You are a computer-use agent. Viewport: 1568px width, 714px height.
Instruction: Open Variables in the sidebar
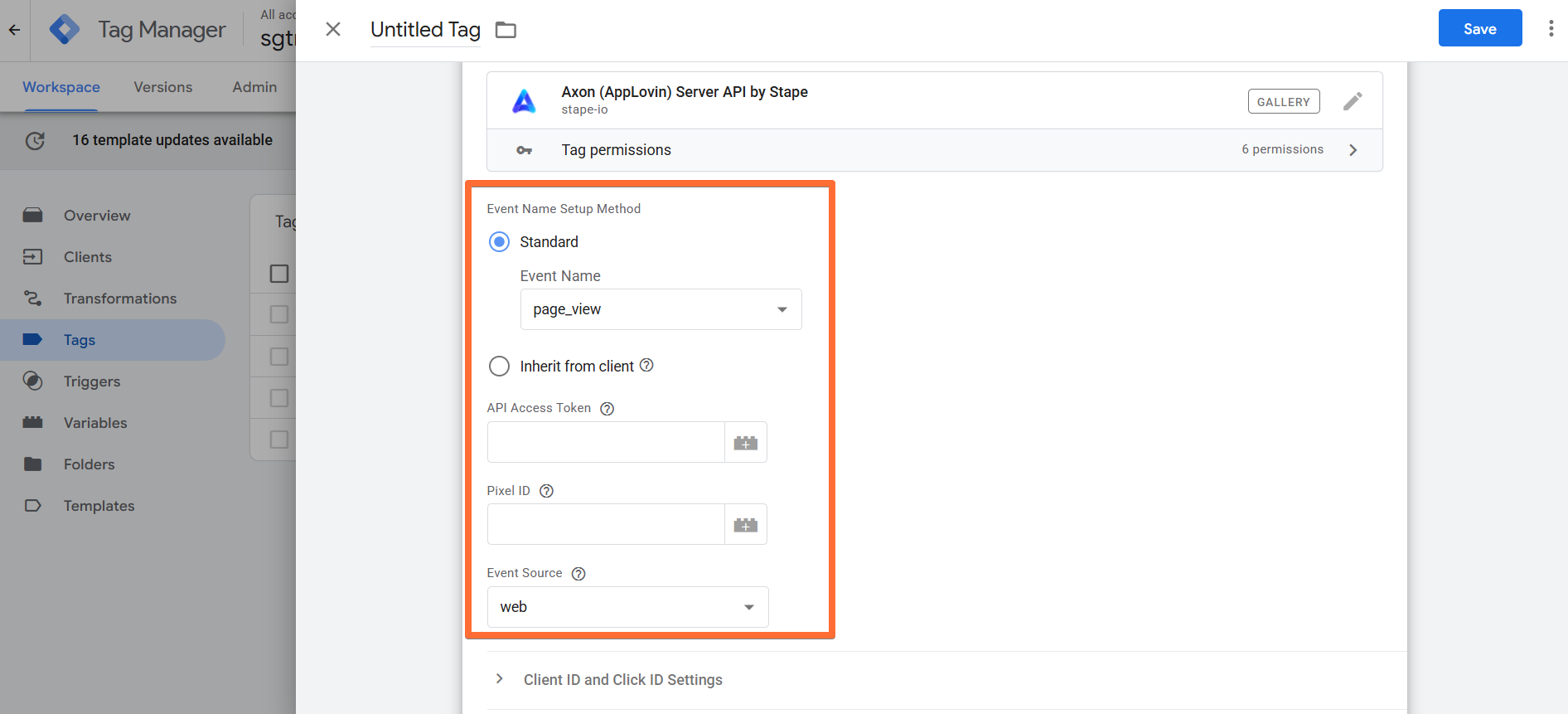coord(95,423)
